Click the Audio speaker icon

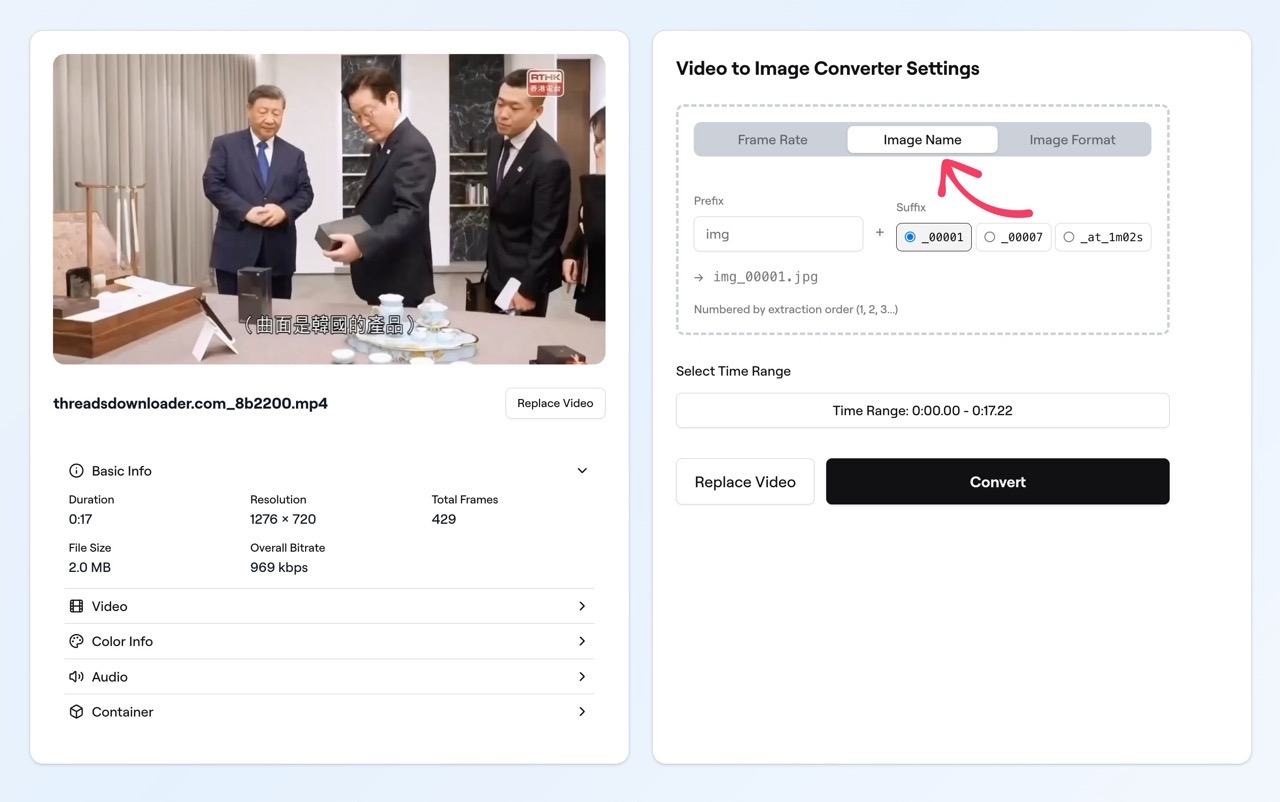click(76, 677)
